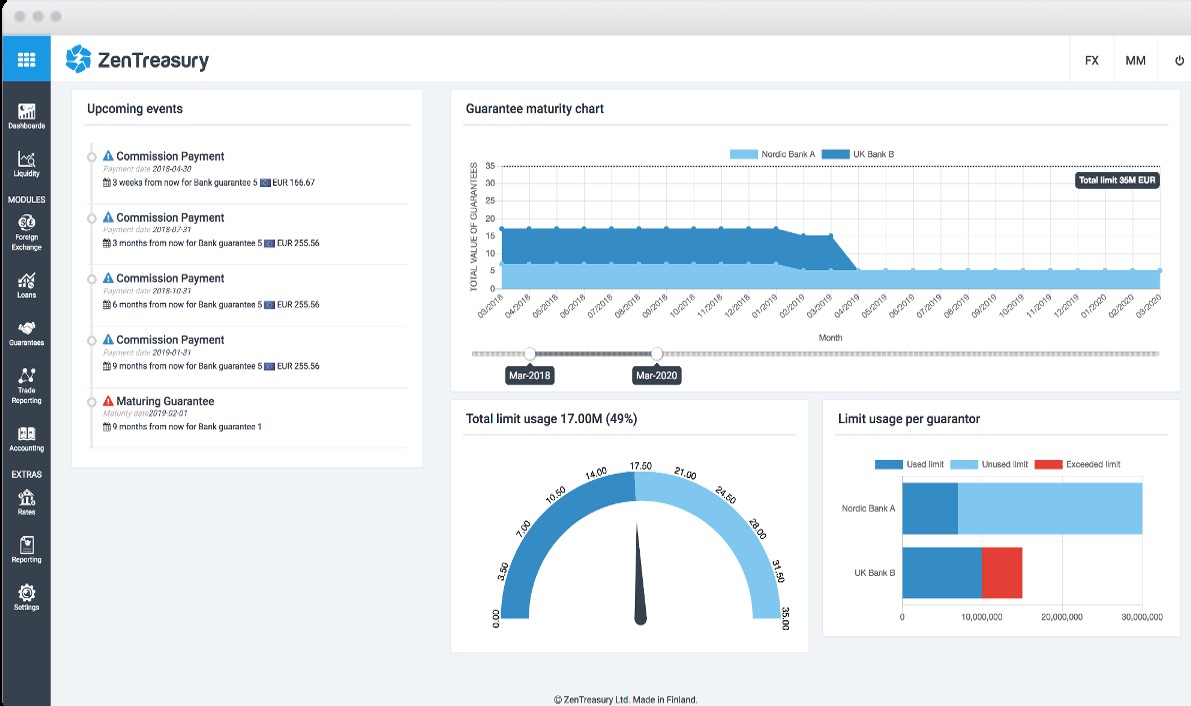Open the Settings gear icon
Viewport: 1191px width, 706px height.
coord(27,593)
